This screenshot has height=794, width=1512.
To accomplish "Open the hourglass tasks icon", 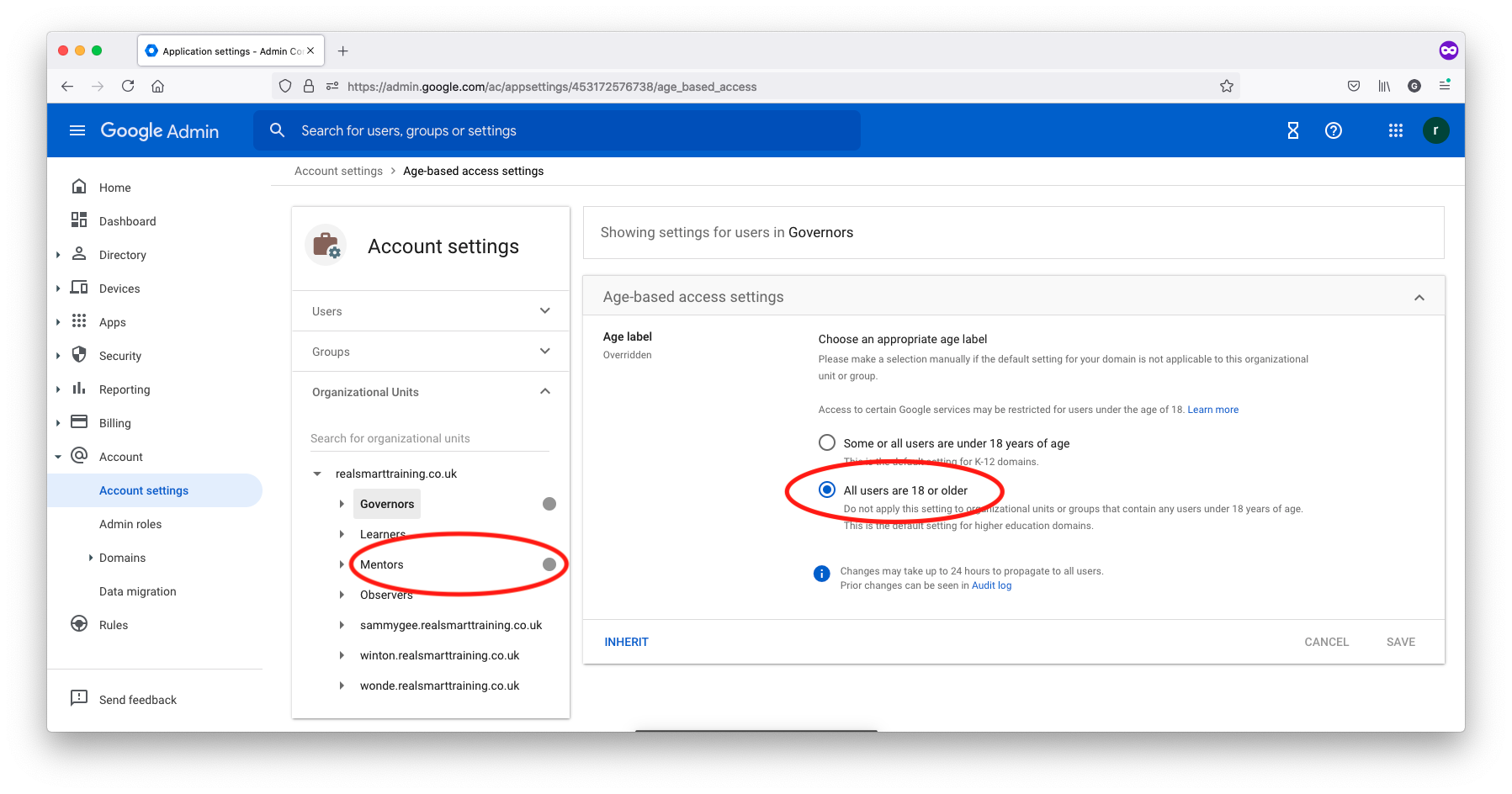I will (x=1293, y=130).
